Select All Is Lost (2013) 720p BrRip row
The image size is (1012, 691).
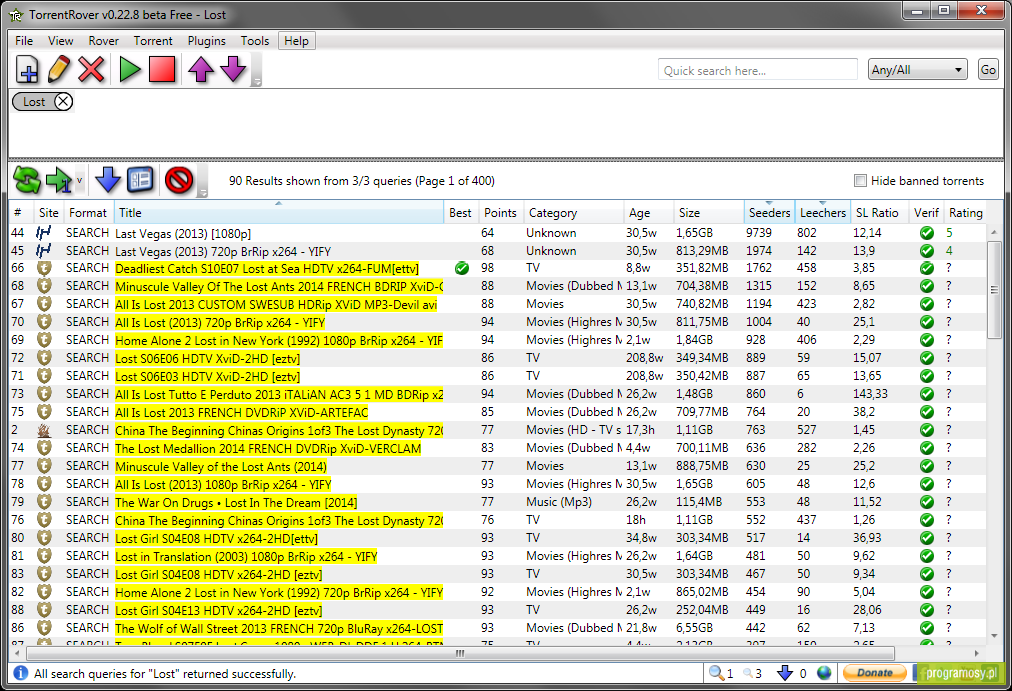click(498, 322)
